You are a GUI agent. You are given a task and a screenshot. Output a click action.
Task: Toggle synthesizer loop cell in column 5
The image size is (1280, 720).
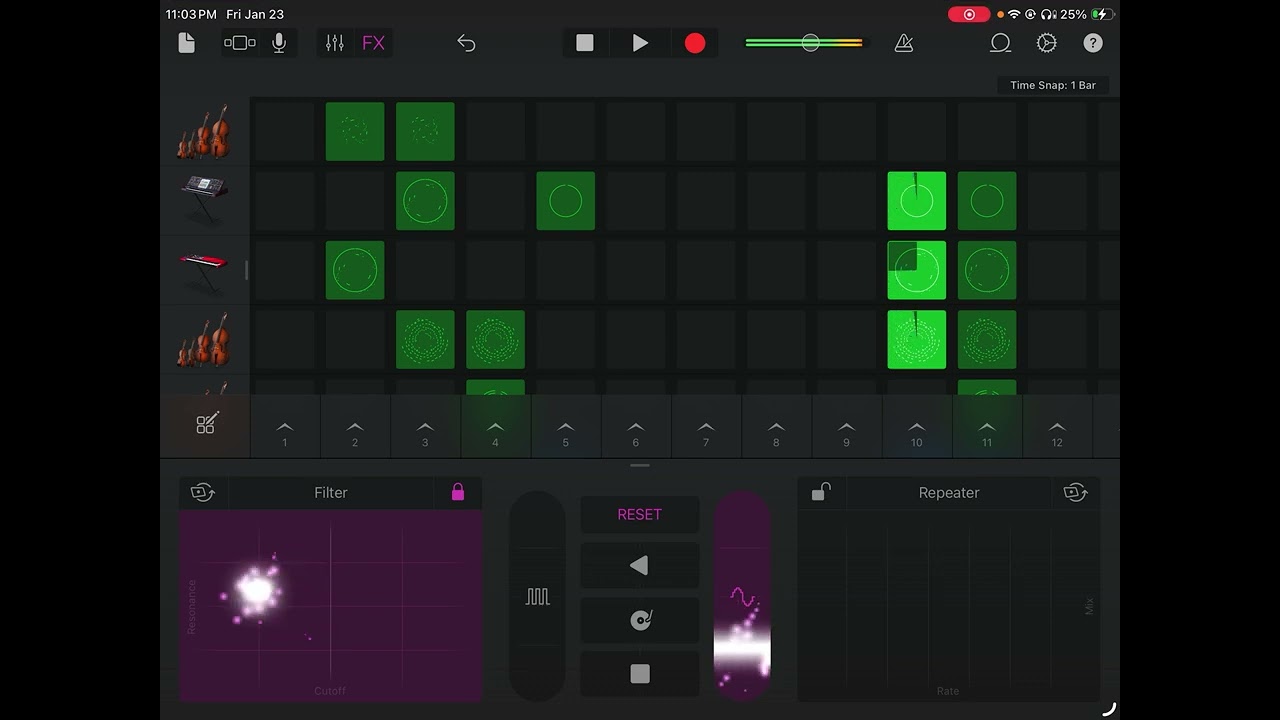(566, 201)
